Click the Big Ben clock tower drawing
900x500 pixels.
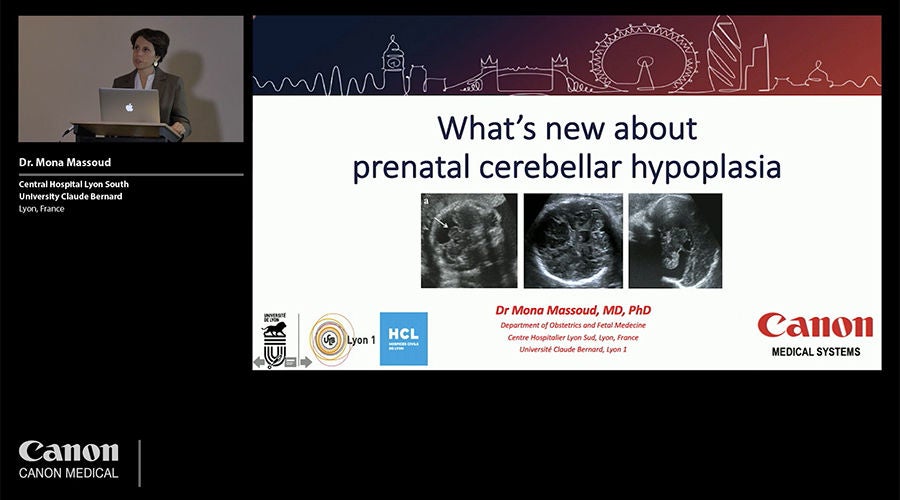coord(394,63)
